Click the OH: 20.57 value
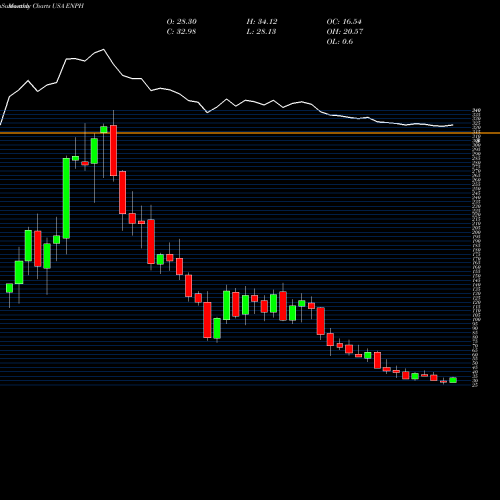The image size is (500, 500). [x=345, y=32]
